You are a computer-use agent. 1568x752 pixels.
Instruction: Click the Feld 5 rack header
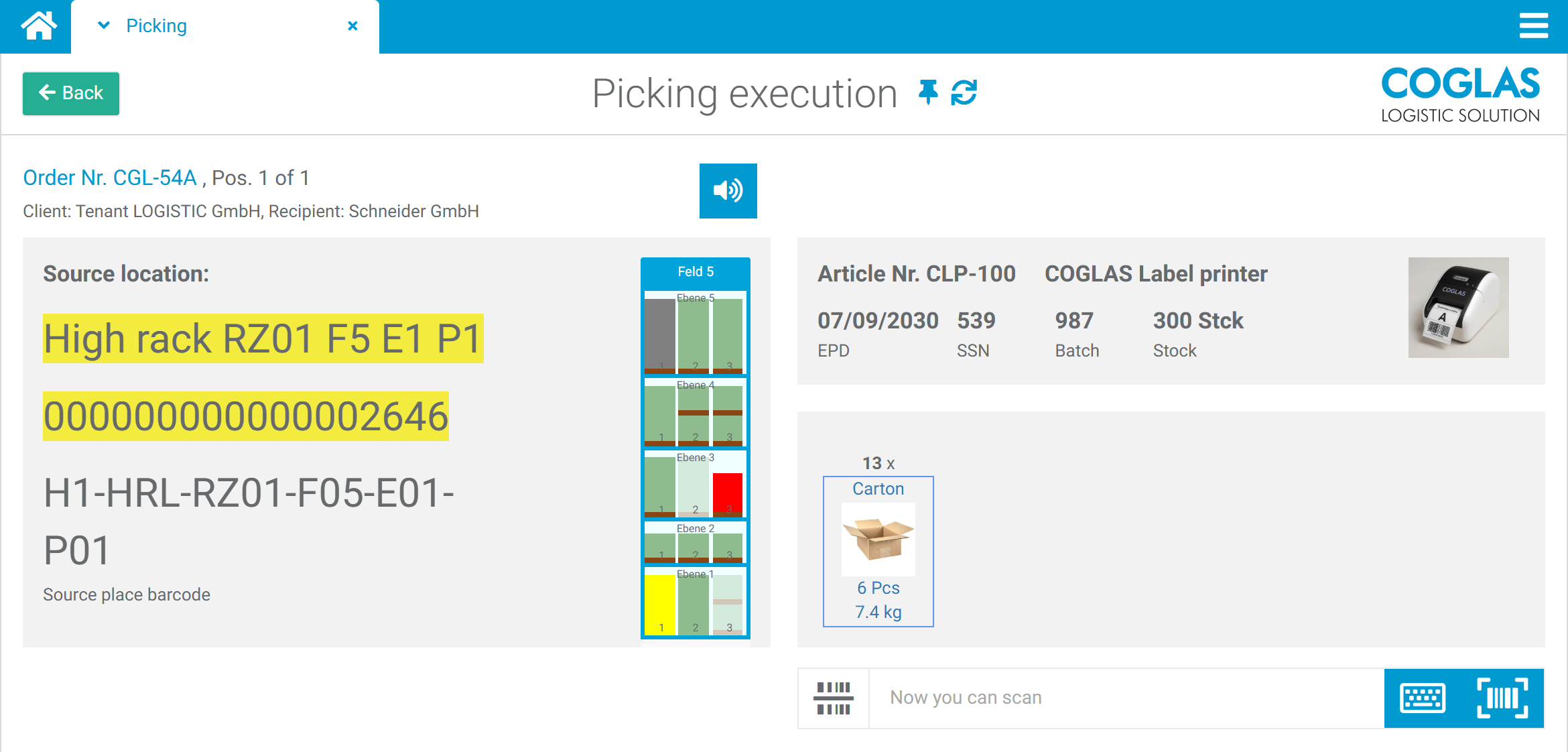(x=696, y=271)
